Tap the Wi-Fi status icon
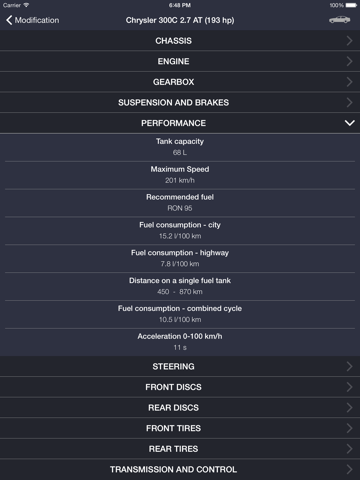Image resolution: width=360 pixels, height=480 pixels. pyautogui.click(x=26, y=5)
